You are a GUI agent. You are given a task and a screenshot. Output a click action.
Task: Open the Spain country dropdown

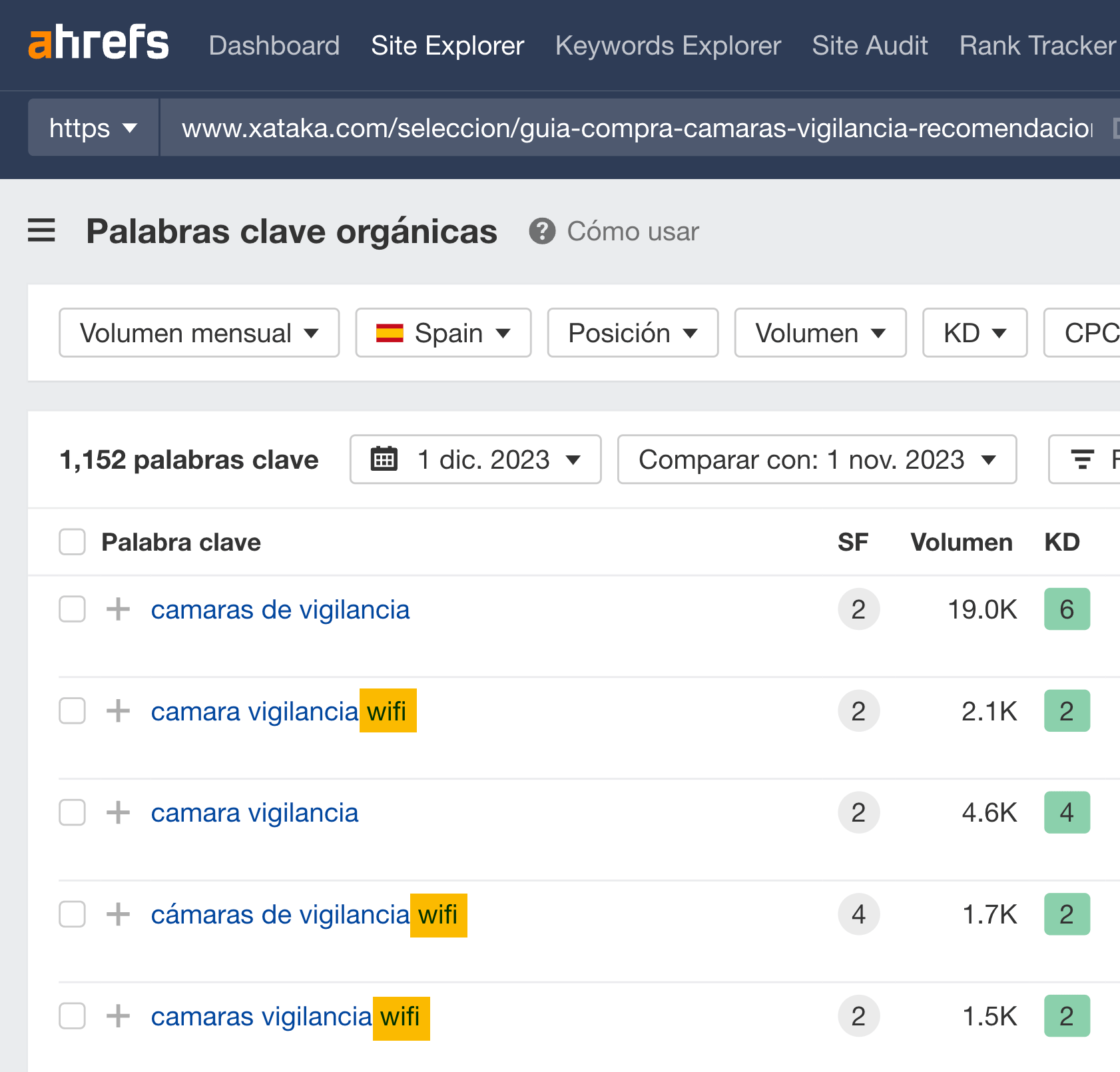(443, 333)
